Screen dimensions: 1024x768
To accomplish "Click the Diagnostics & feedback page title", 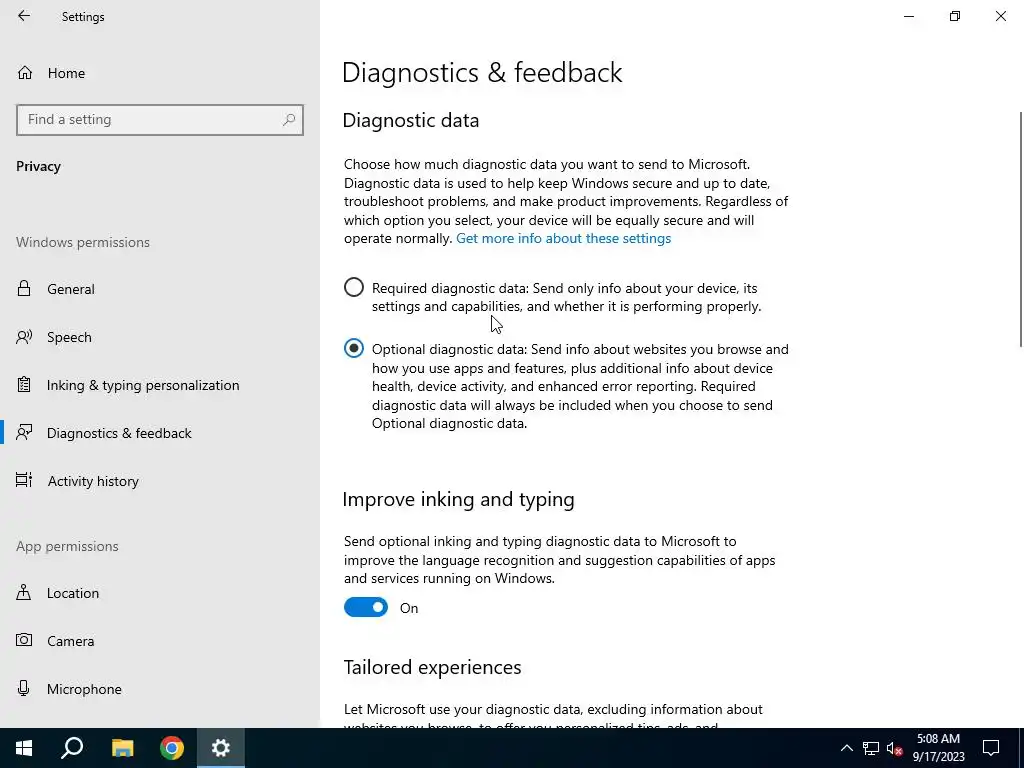I will (x=482, y=72).
